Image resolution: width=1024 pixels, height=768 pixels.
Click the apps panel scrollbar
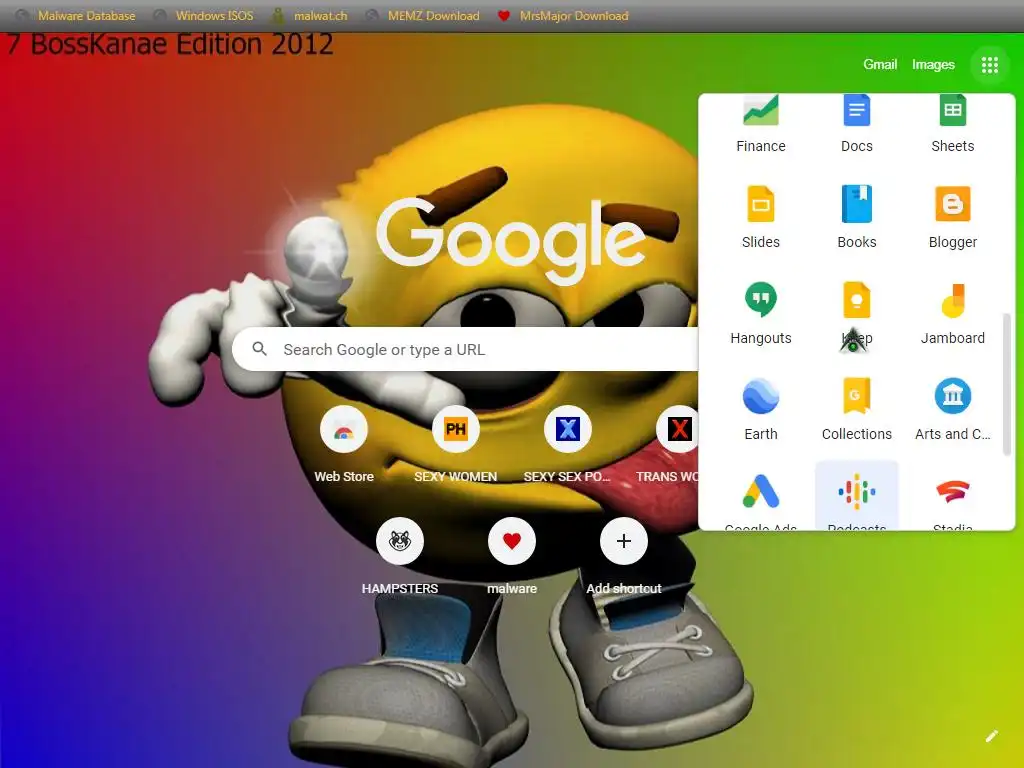1006,384
